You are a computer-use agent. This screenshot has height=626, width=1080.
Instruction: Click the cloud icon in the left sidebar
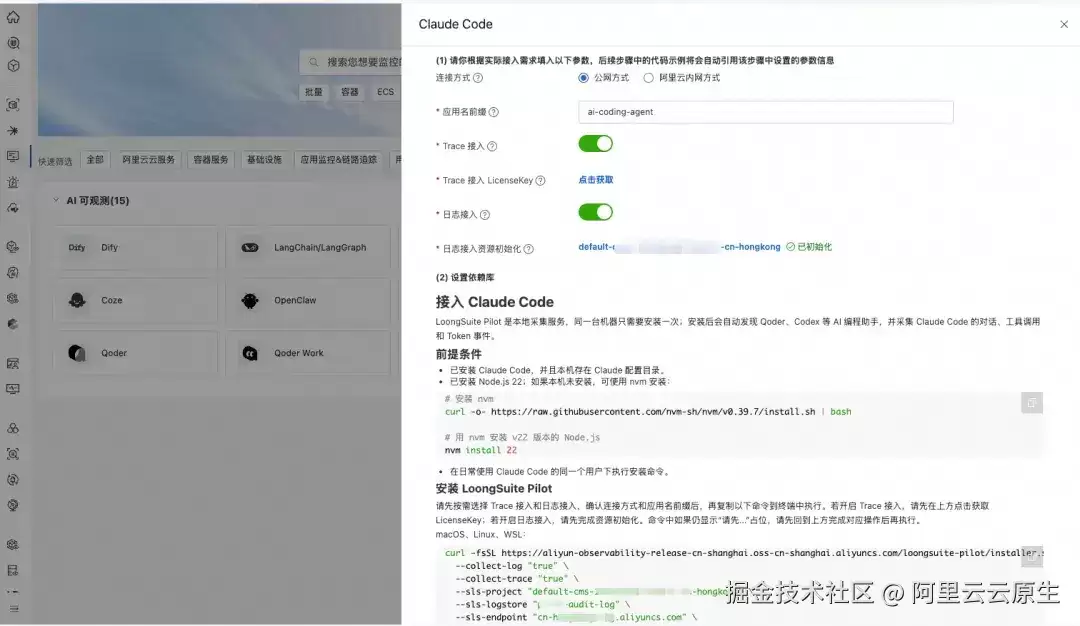[13, 208]
